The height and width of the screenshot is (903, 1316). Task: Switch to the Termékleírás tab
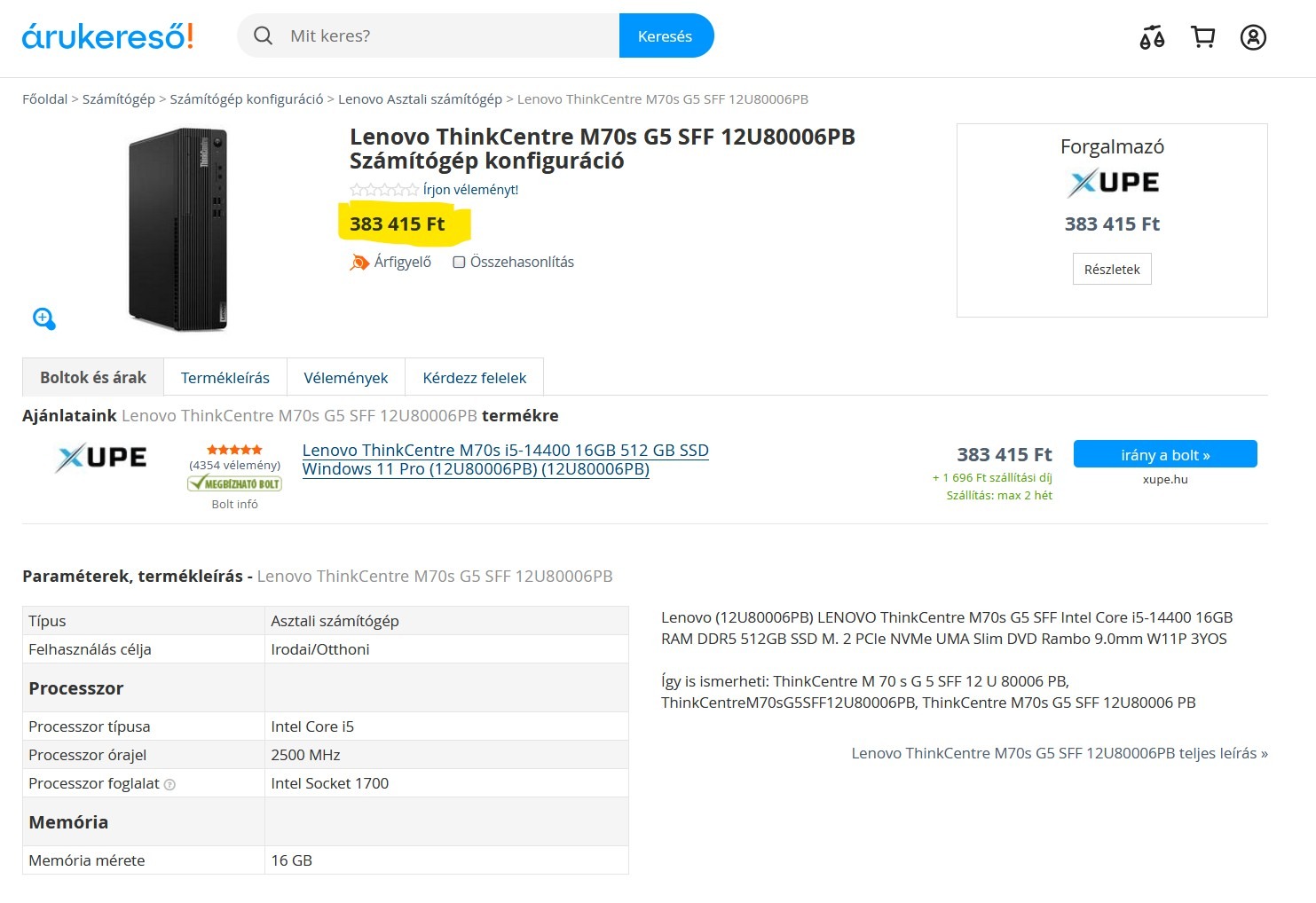click(x=225, y=377)
